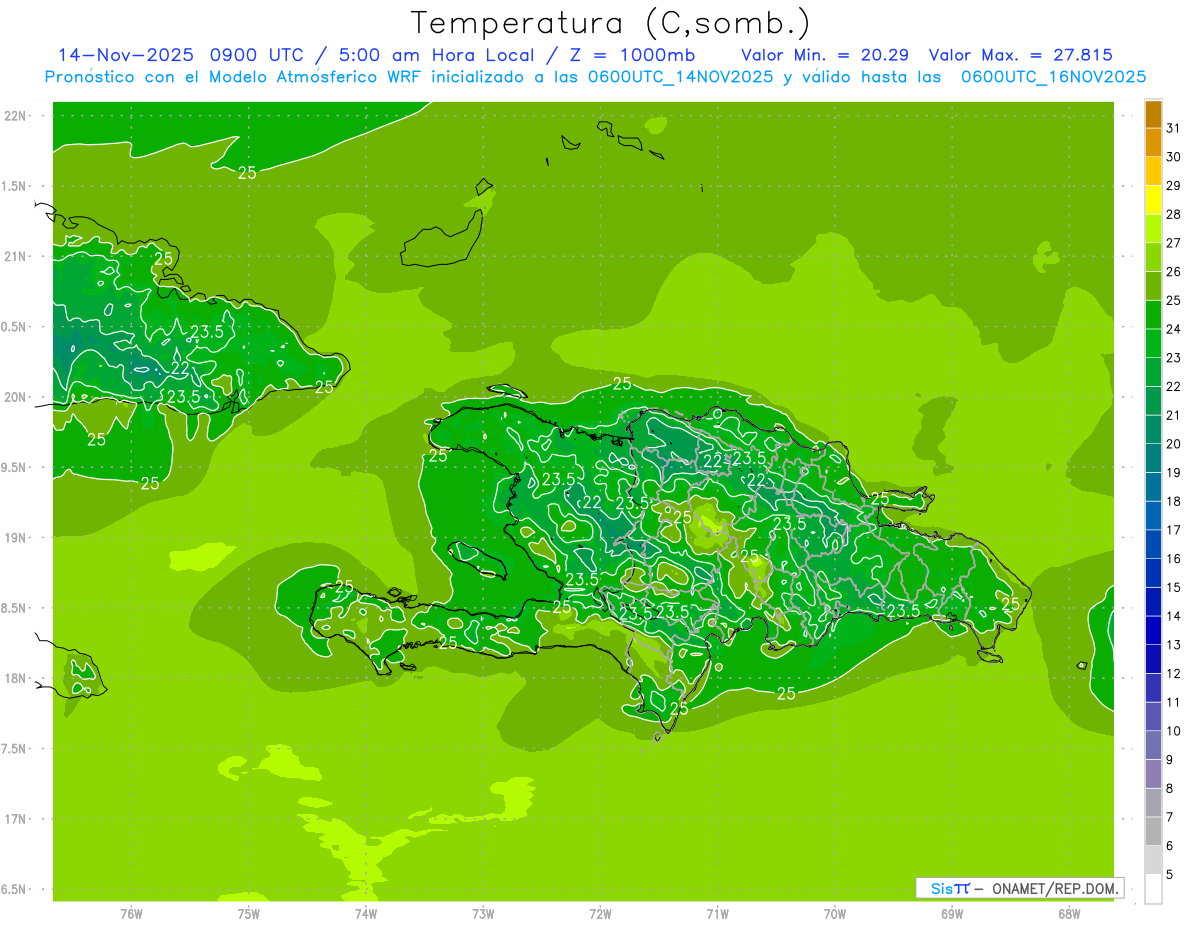Click the 7.5N latitude axis label
The height and width of the screenshot is (927, 1200).
tap(15, 749)
